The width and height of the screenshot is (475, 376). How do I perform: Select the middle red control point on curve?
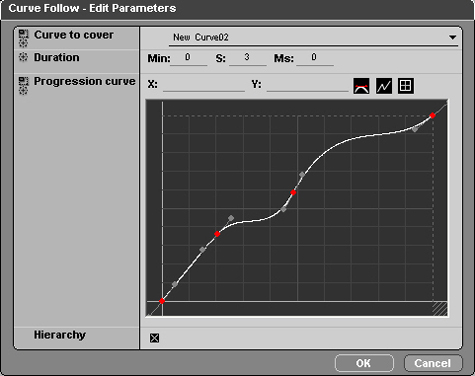tap(293, 192)
